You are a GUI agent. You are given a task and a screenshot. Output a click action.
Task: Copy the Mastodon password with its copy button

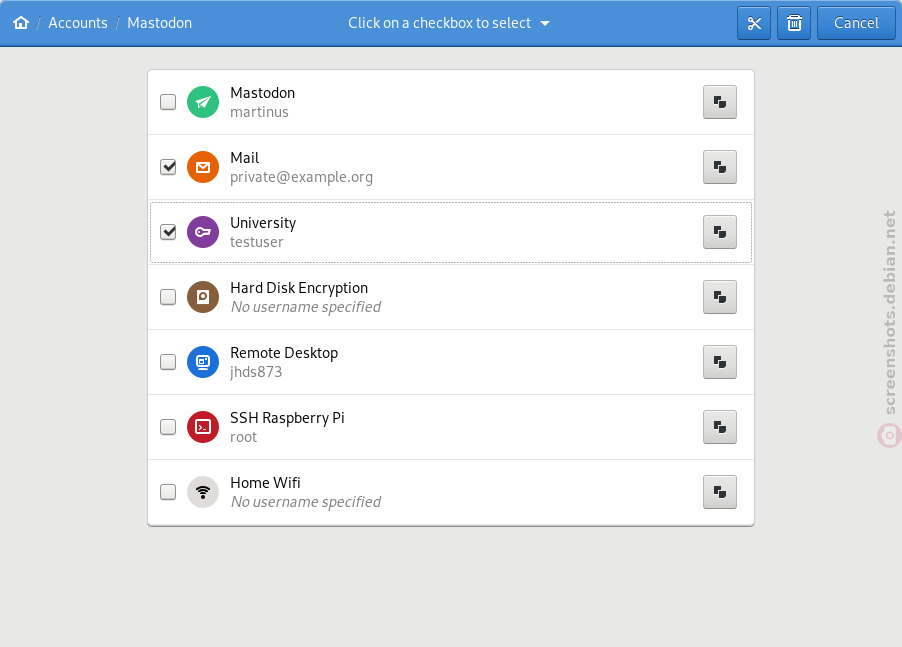coord(720,102)
